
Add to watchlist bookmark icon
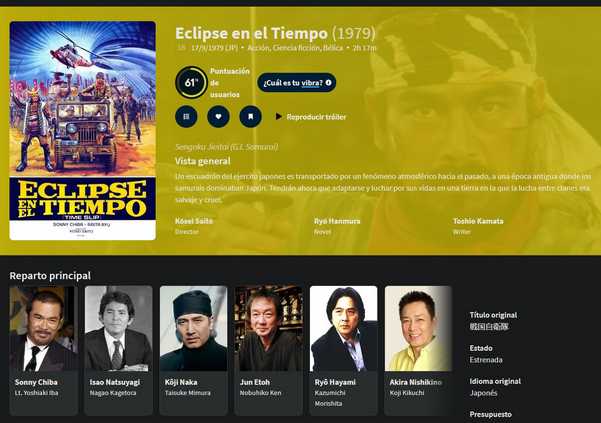tap(251, 116)
